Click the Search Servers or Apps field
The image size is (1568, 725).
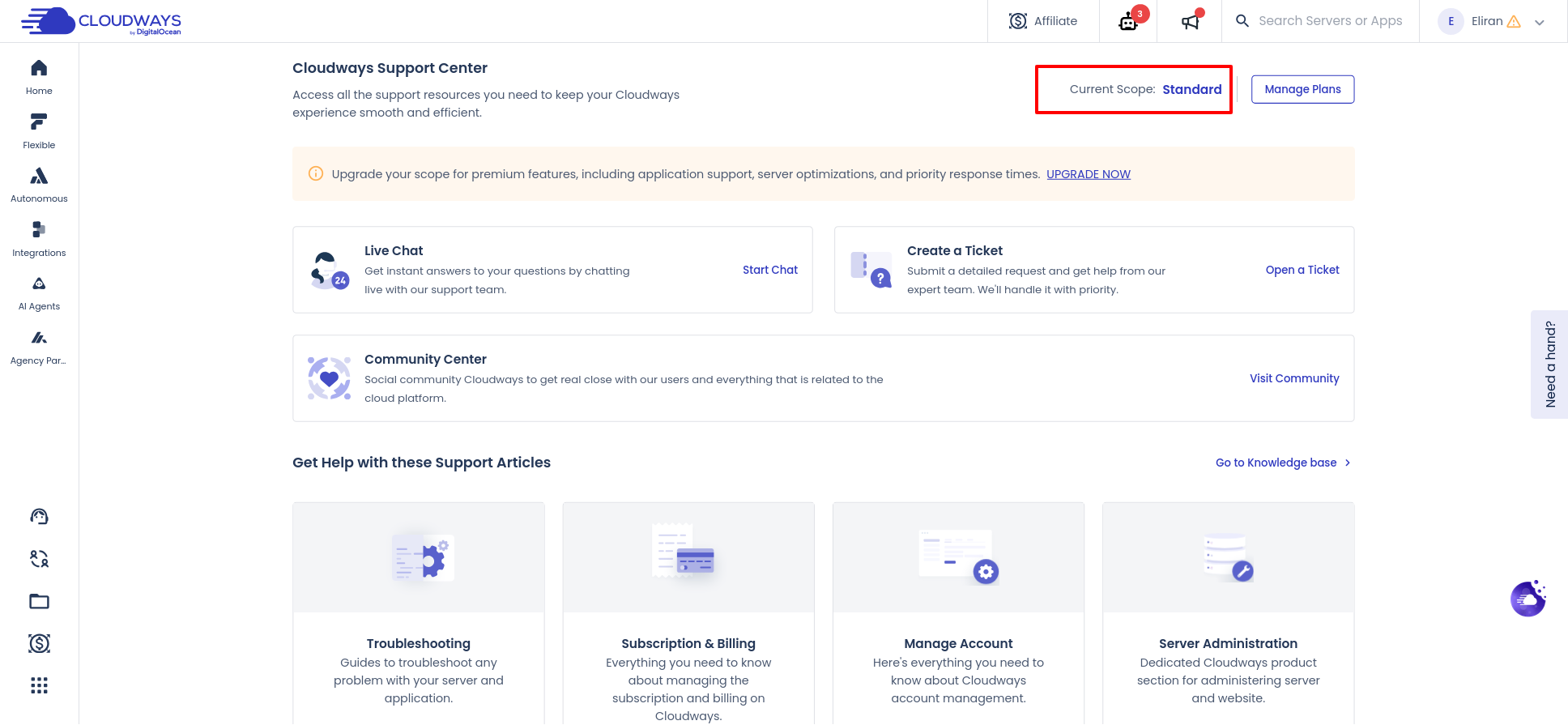(1330, 21)
